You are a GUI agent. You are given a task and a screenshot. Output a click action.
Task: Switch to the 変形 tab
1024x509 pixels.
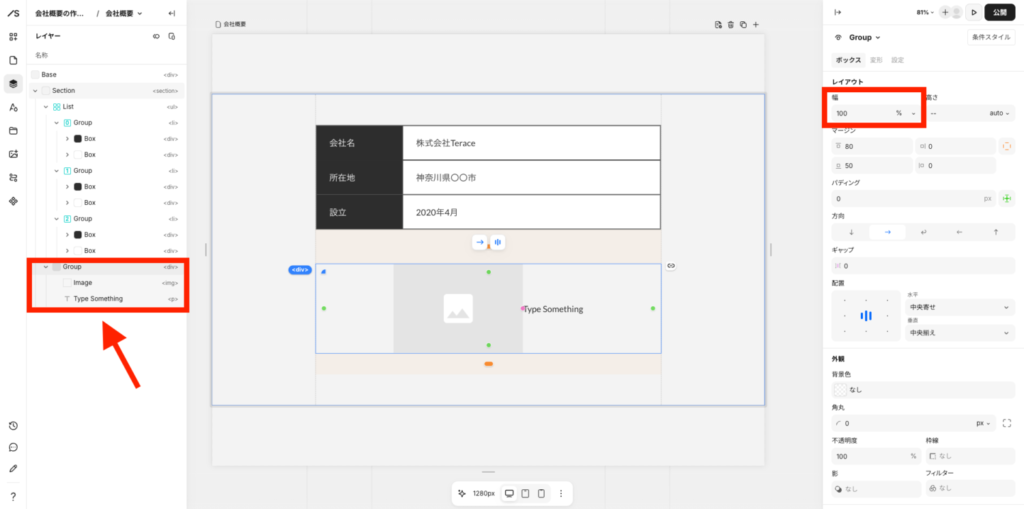pos(875,60)
